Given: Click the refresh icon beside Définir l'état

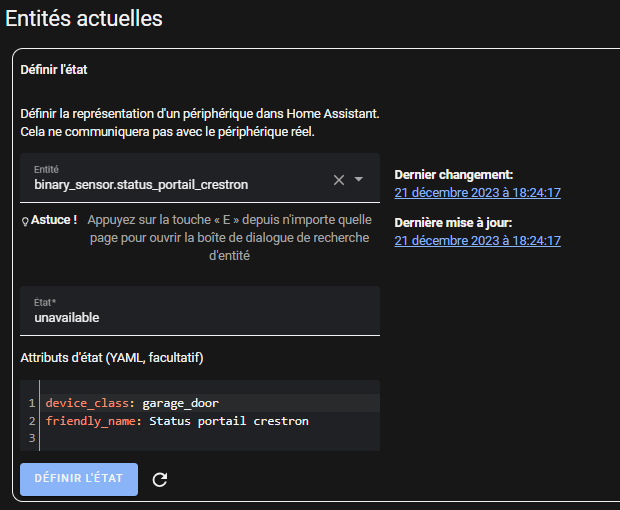Looking at the screenshot, I should pos(160,479).
